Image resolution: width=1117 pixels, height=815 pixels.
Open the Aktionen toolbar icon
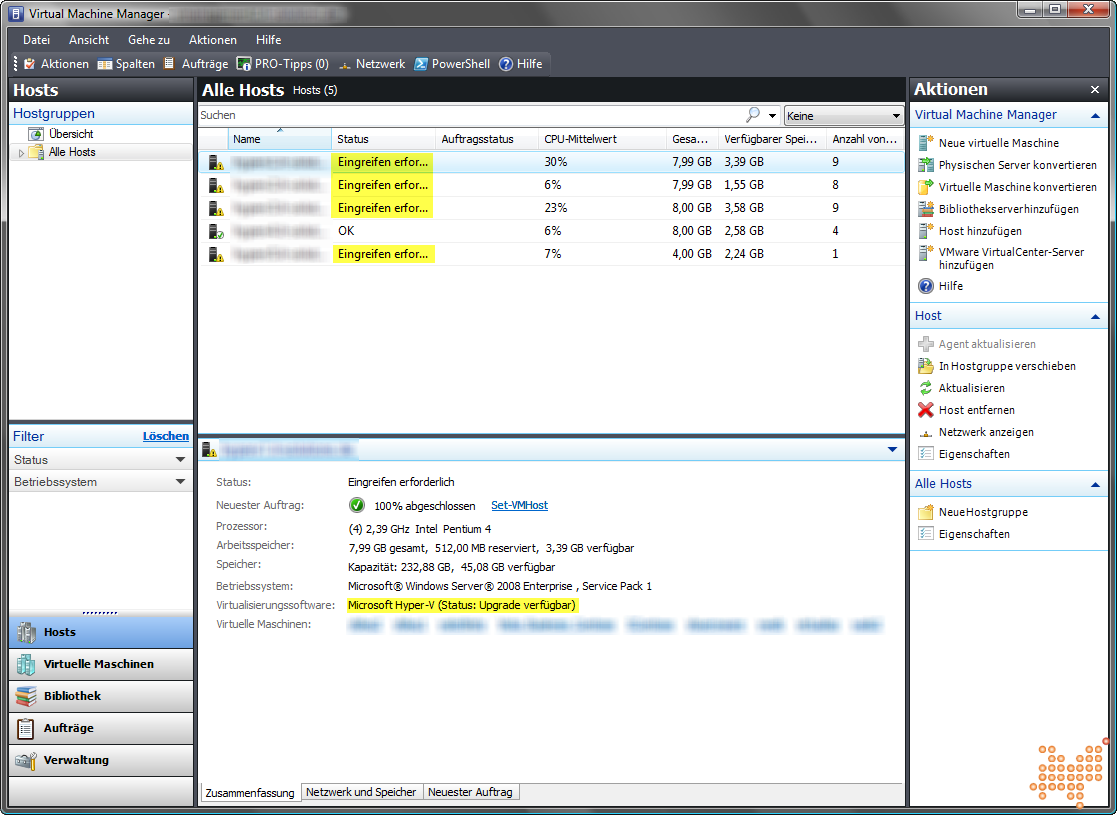point(29,64)
